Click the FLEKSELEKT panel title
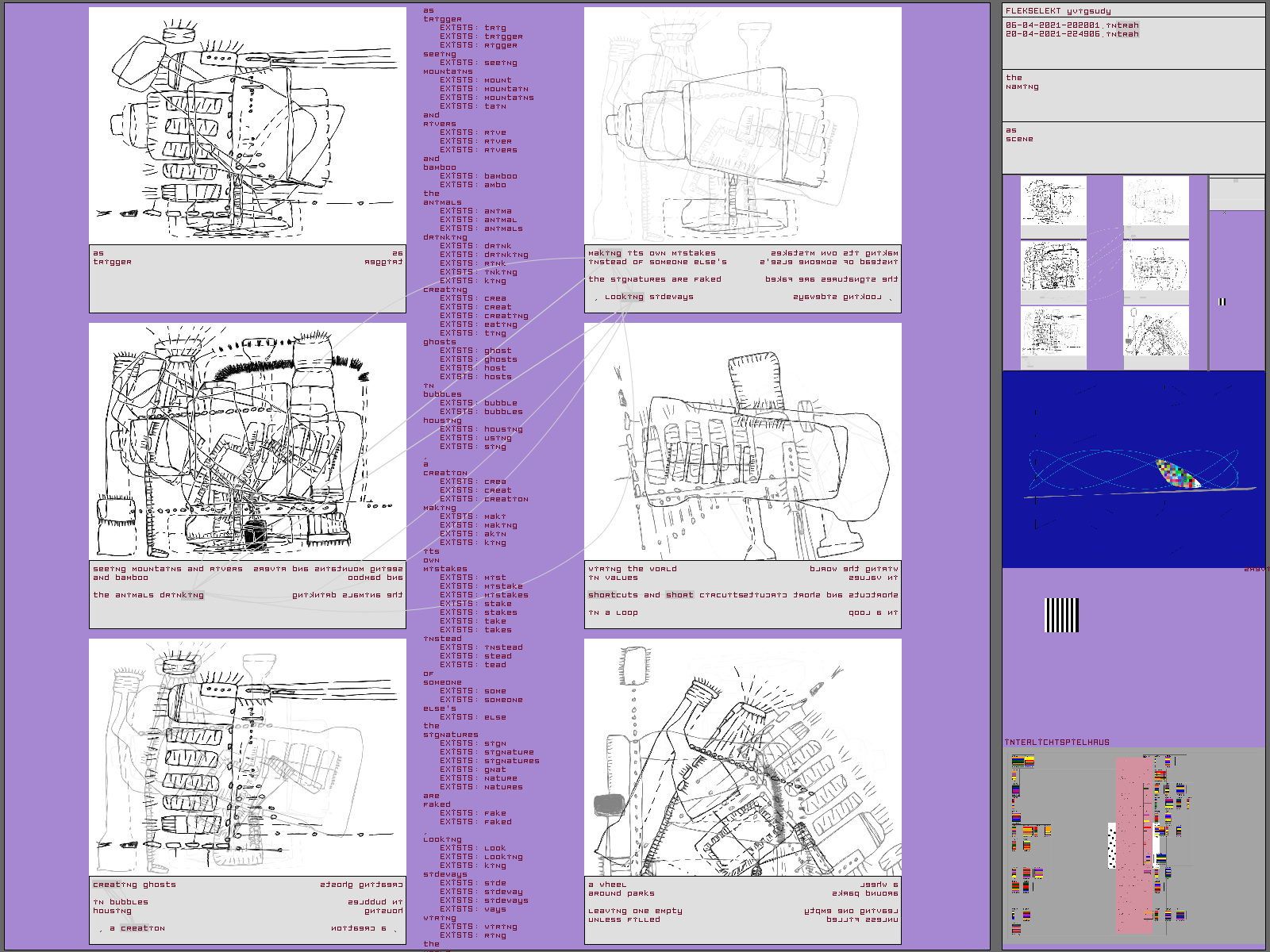 1058,11
